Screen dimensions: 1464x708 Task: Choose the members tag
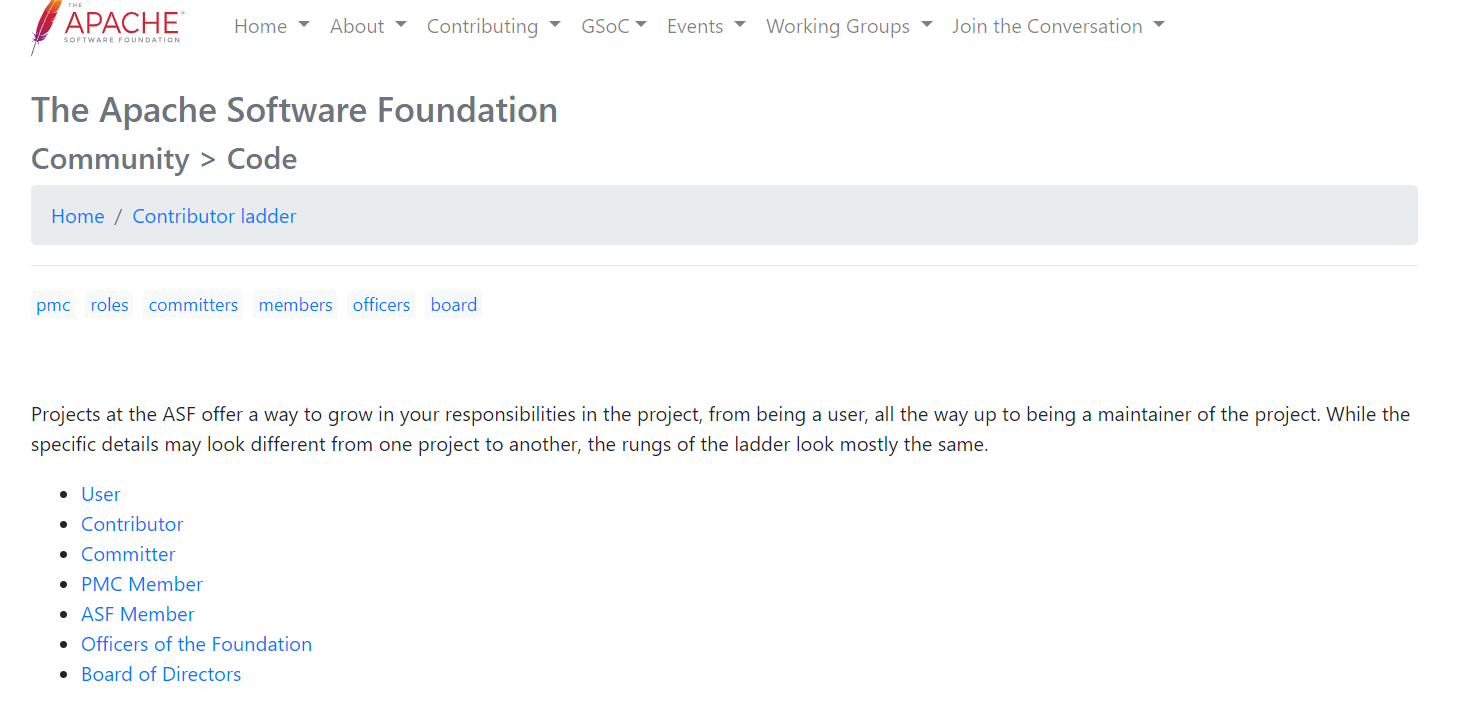[295, 305]
